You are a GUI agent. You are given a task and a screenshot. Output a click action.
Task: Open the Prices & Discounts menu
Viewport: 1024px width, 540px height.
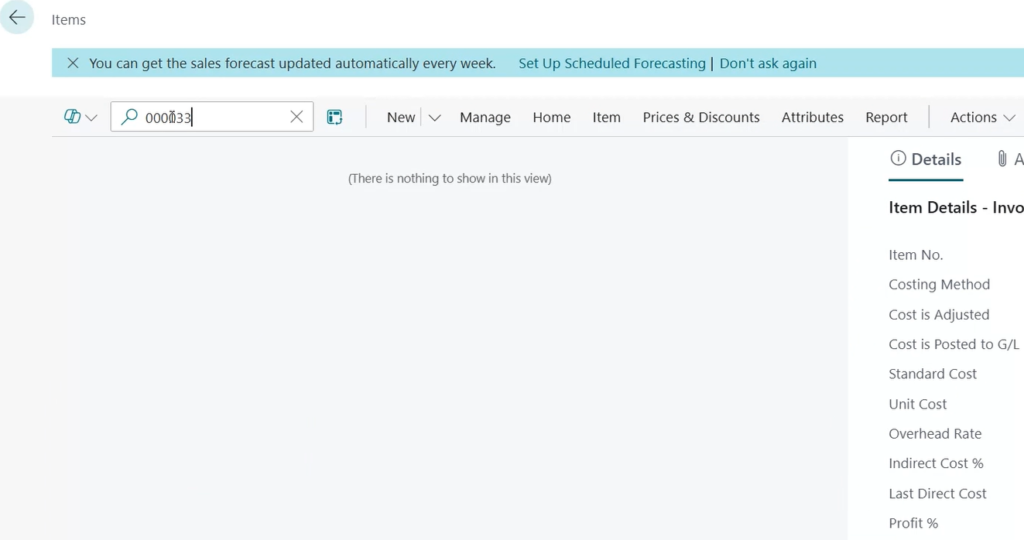coord(701,117)
